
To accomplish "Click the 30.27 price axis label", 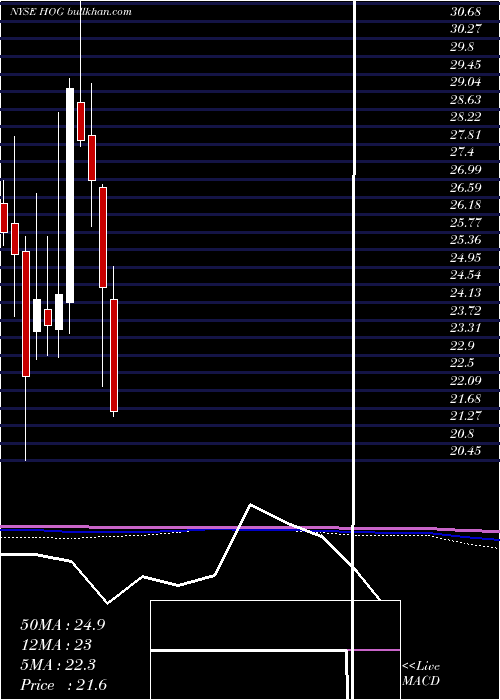I will coord(466,29).
